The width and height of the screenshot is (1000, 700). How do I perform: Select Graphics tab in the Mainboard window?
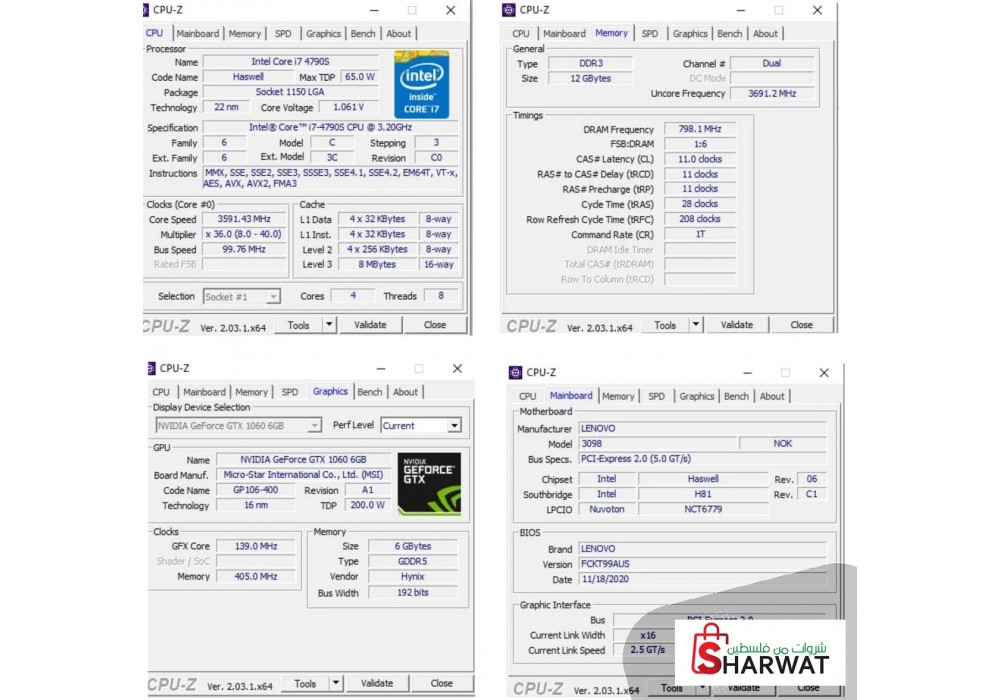697,397
